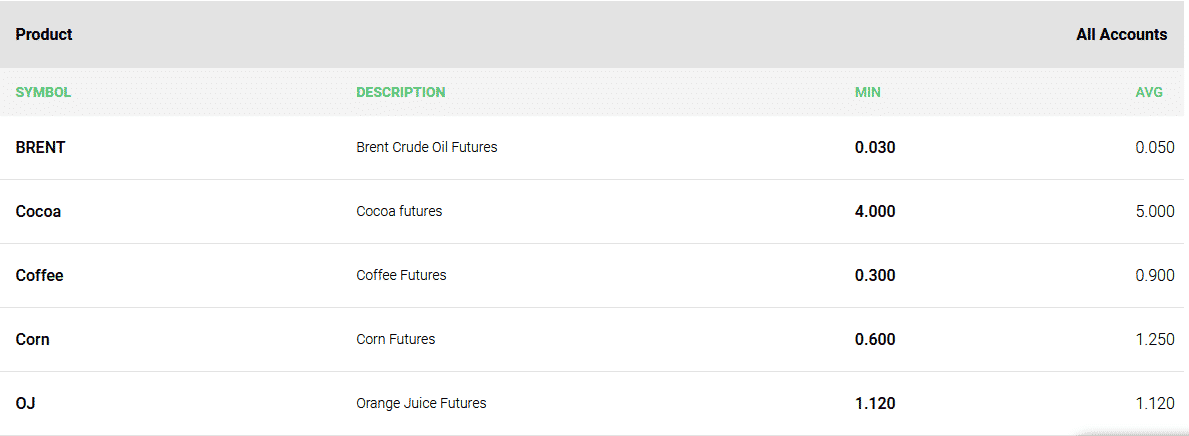Click Corn Futures description text
Screen dimensions: 1189x436
click(x=396, y=340)
